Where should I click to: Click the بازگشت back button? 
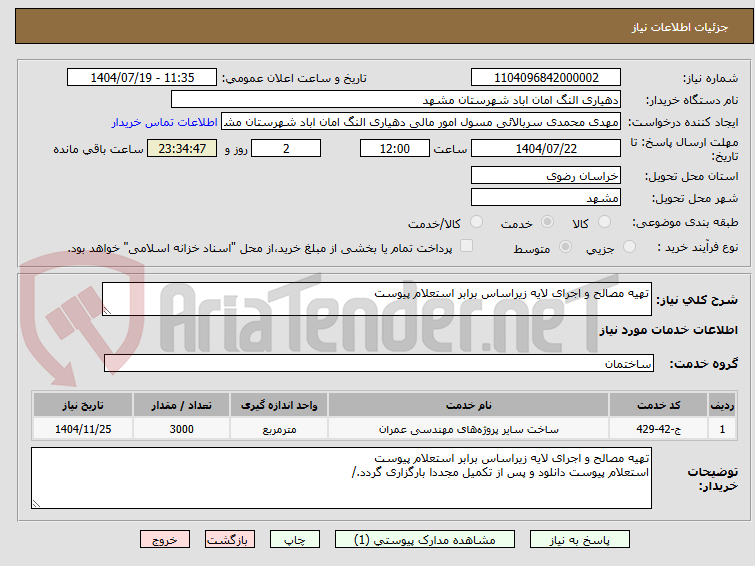(x=229, y=540)
